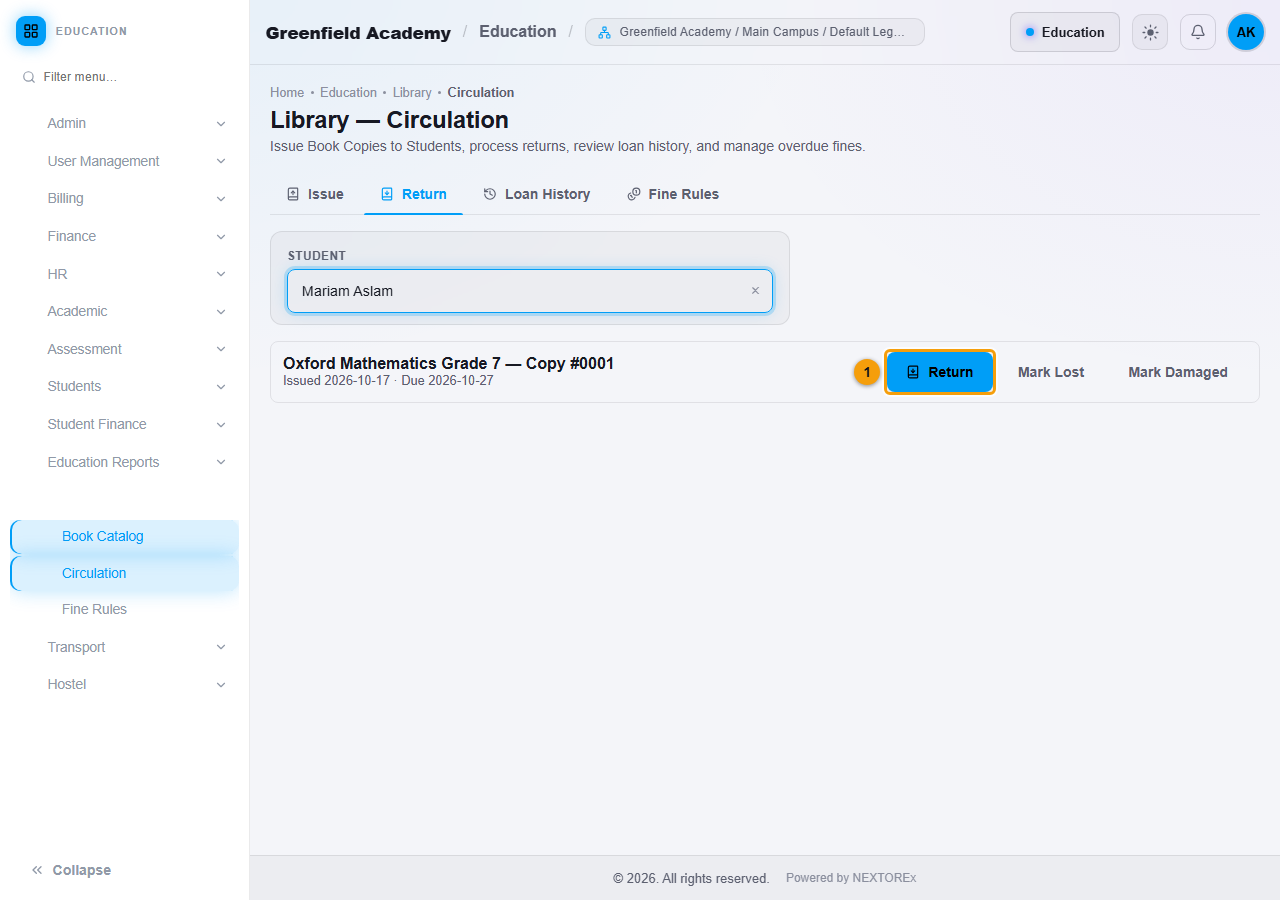
Task: Mark the book copy as Lost
Action: [x=1051, y=372]
